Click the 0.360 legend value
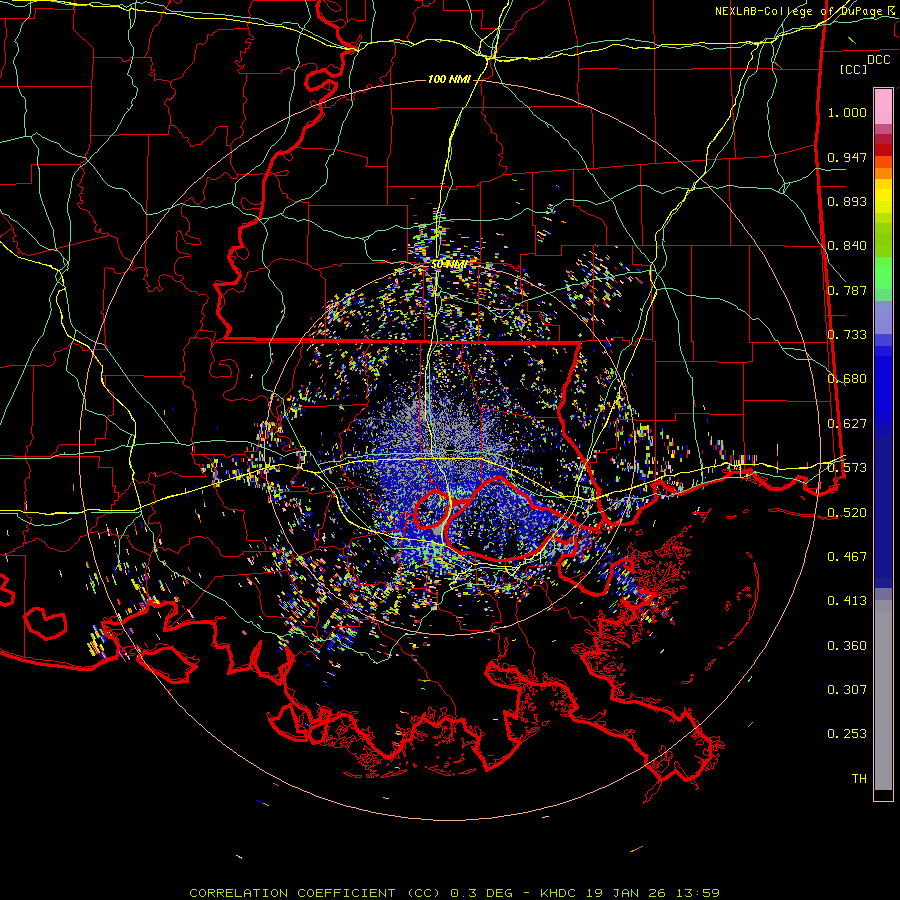 [x=847, y=646]
